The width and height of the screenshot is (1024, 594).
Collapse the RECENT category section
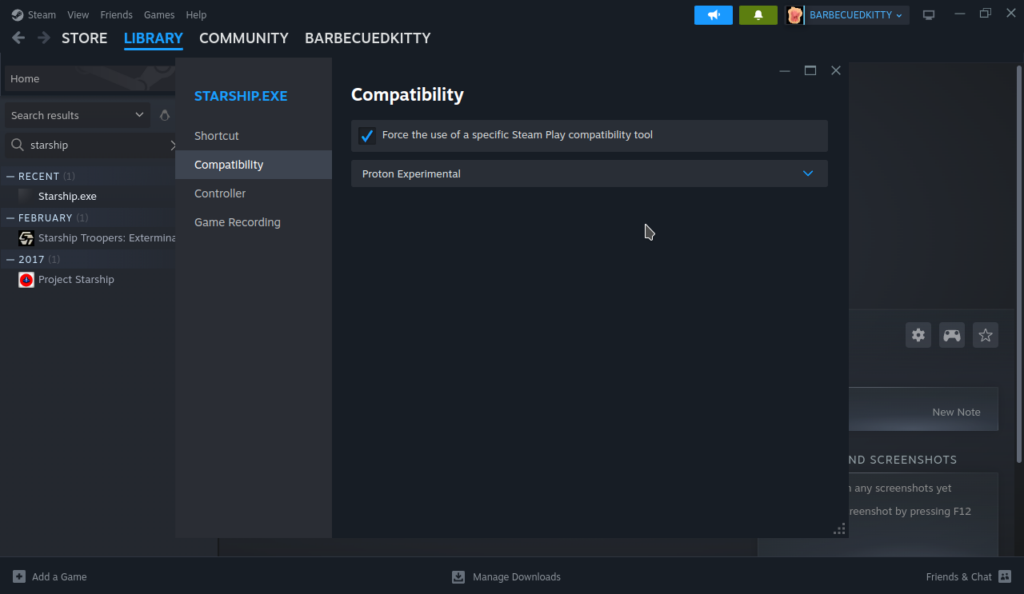(x=11, y=177)
